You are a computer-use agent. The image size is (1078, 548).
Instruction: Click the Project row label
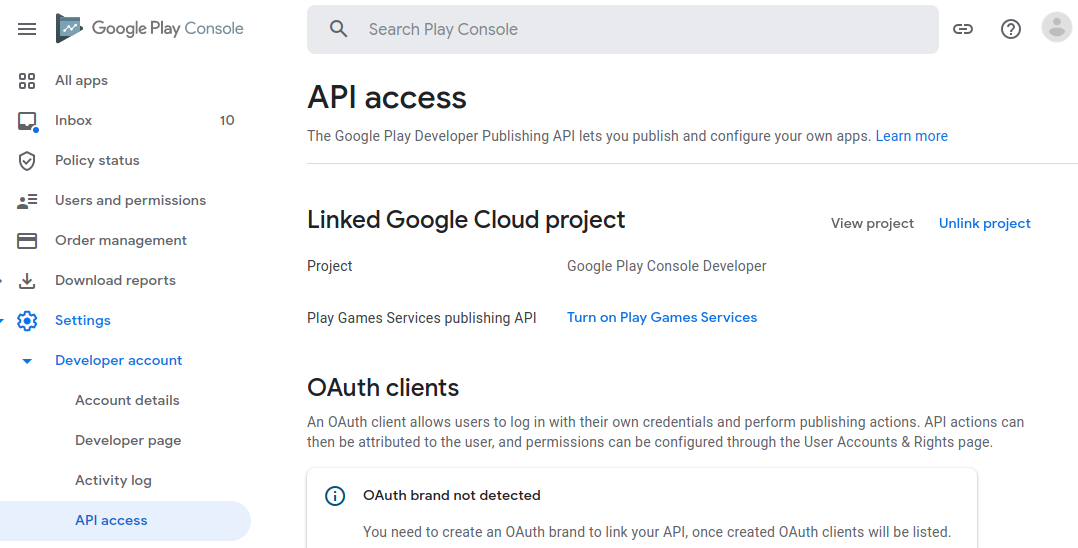(330, 266)
